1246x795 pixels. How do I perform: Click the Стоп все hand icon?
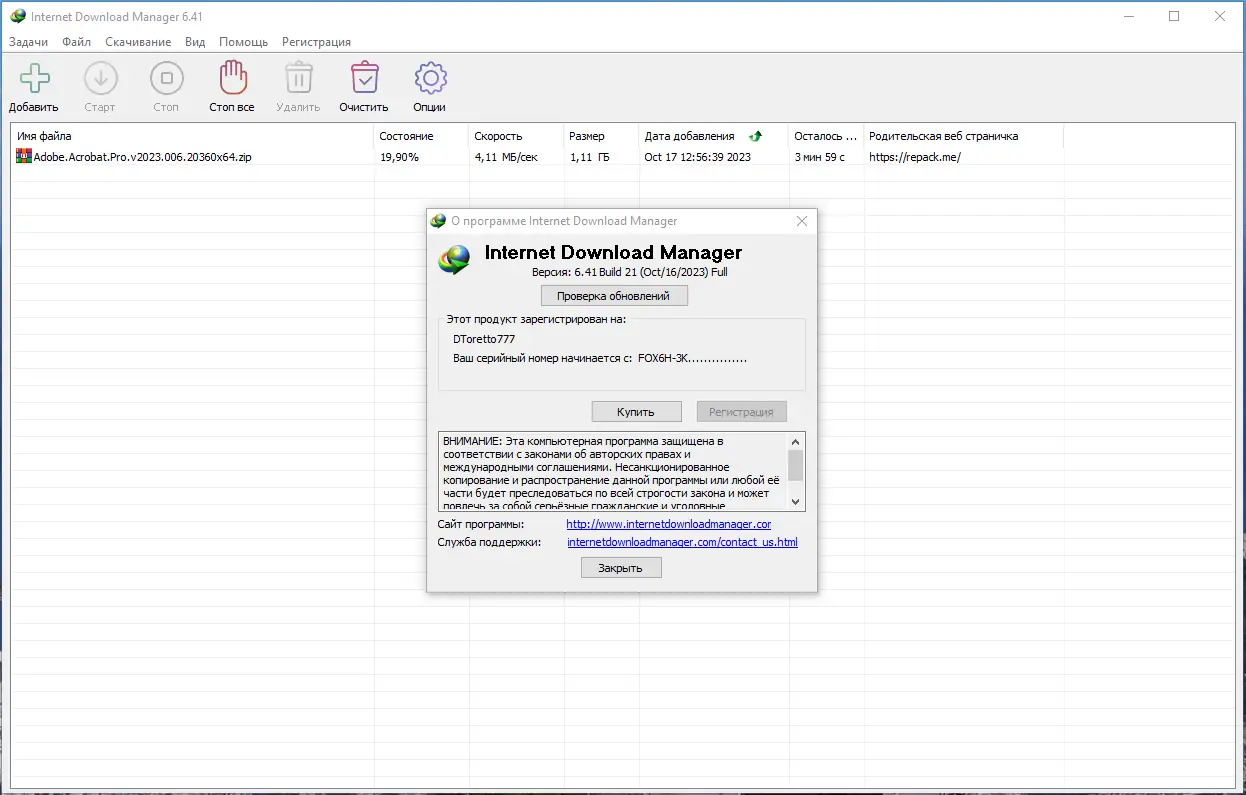coord(232,78)
